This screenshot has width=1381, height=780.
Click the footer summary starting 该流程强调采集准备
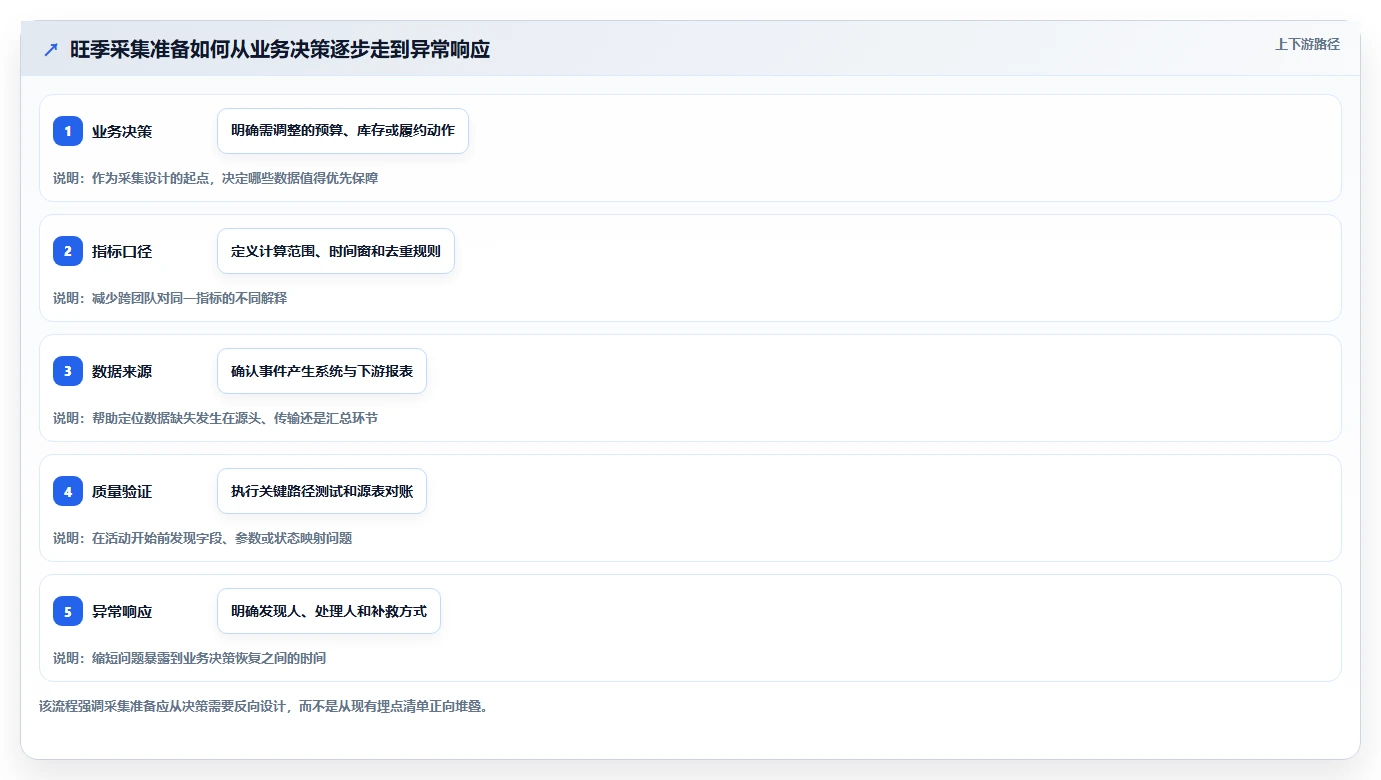(263, 706)
